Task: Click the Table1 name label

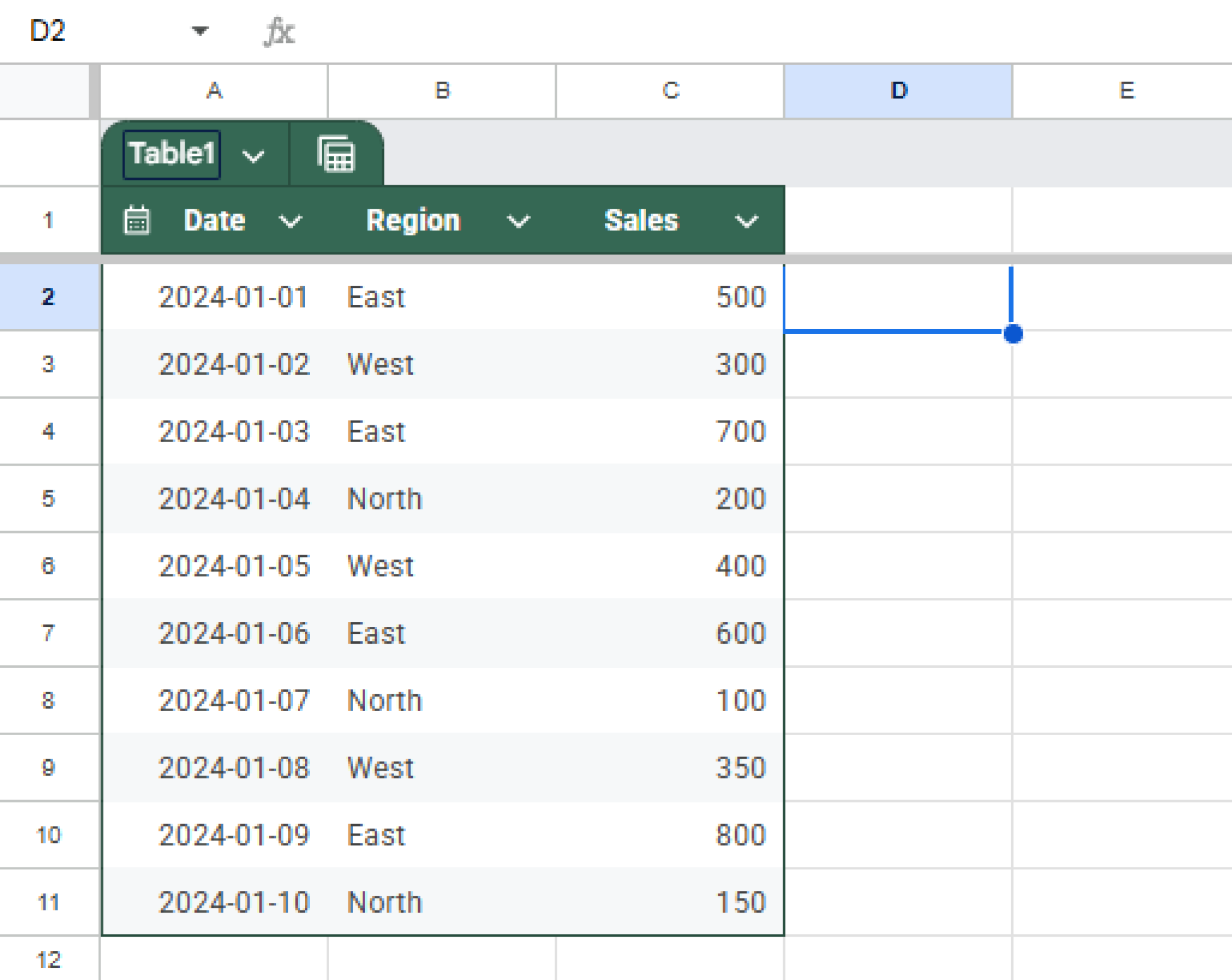Action: tap(171, 153)
